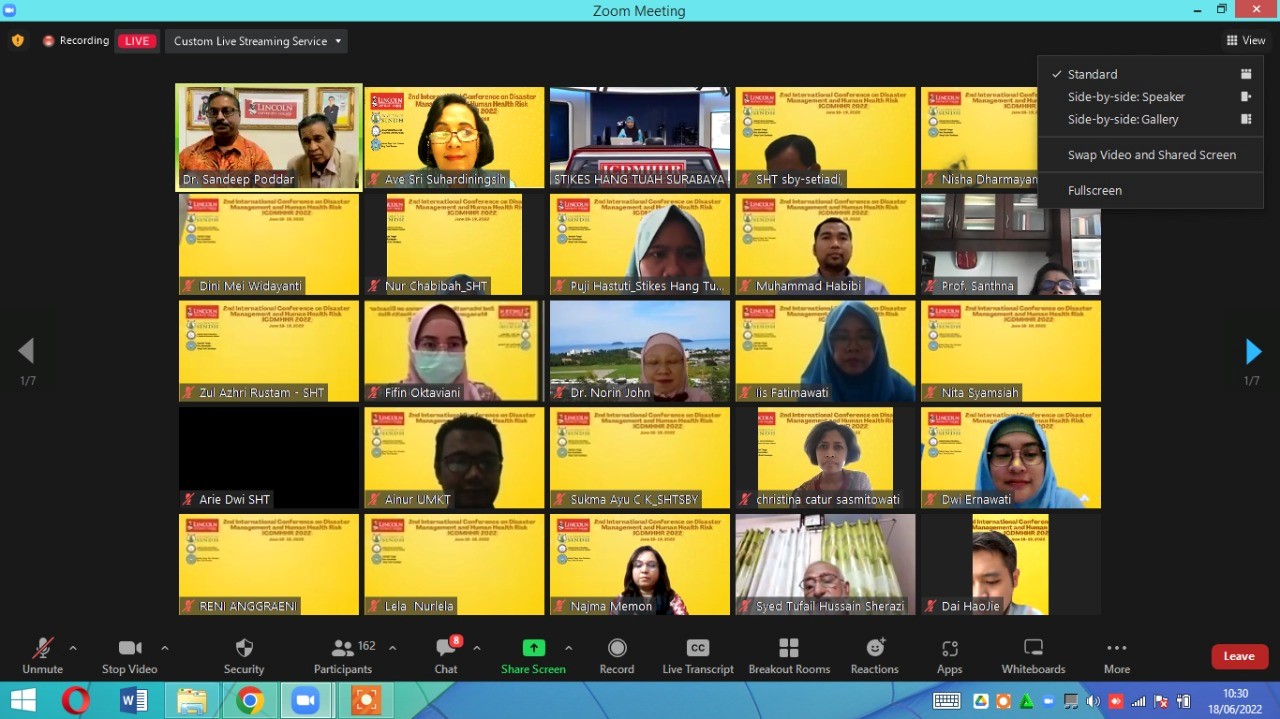Click the Unmute microphone icon

(x=42, y=648)
